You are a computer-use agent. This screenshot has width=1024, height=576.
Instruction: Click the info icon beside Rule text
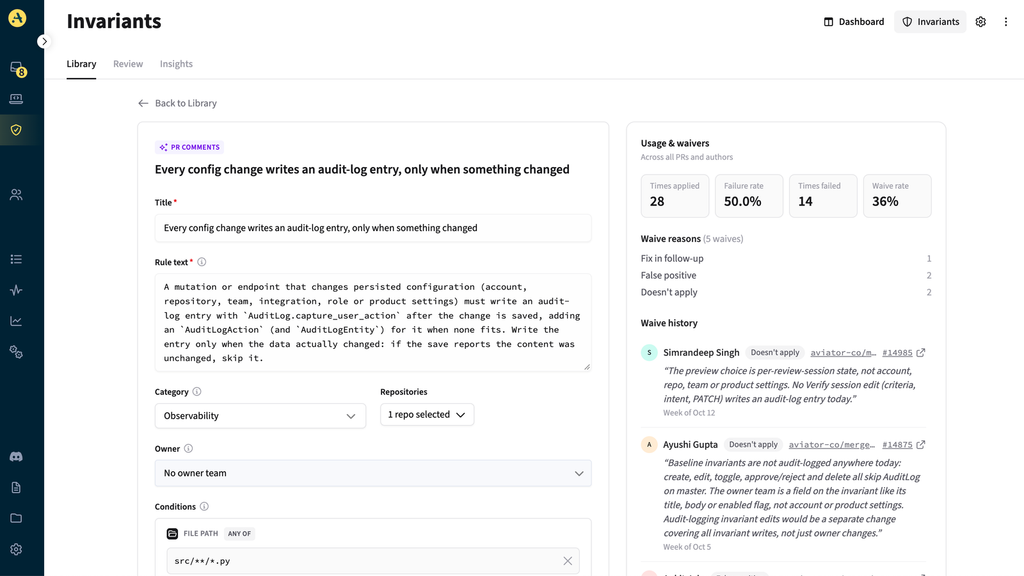(x=202, y=262)
